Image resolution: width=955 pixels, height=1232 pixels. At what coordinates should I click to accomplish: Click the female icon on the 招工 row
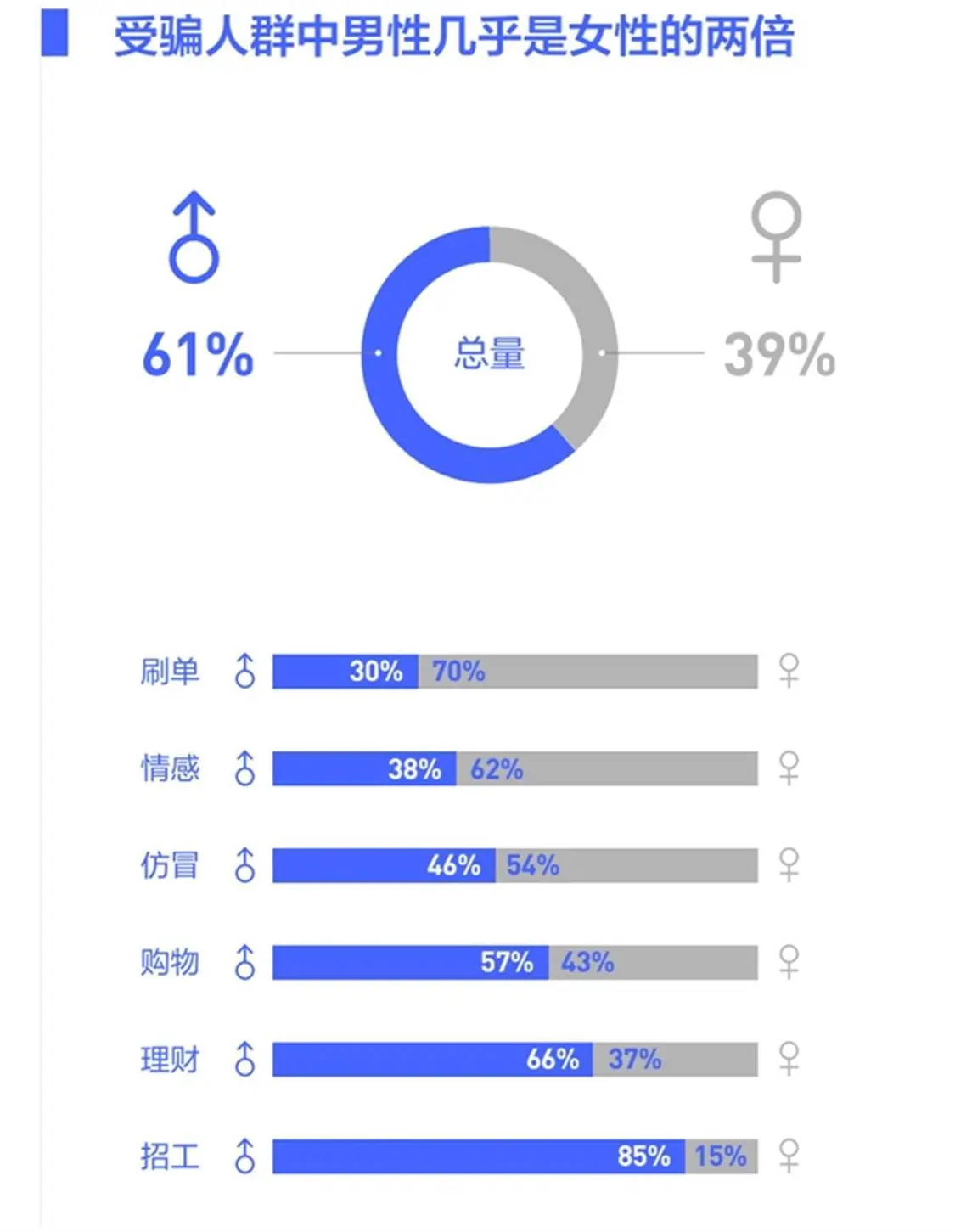click(x=789, y=1156)
